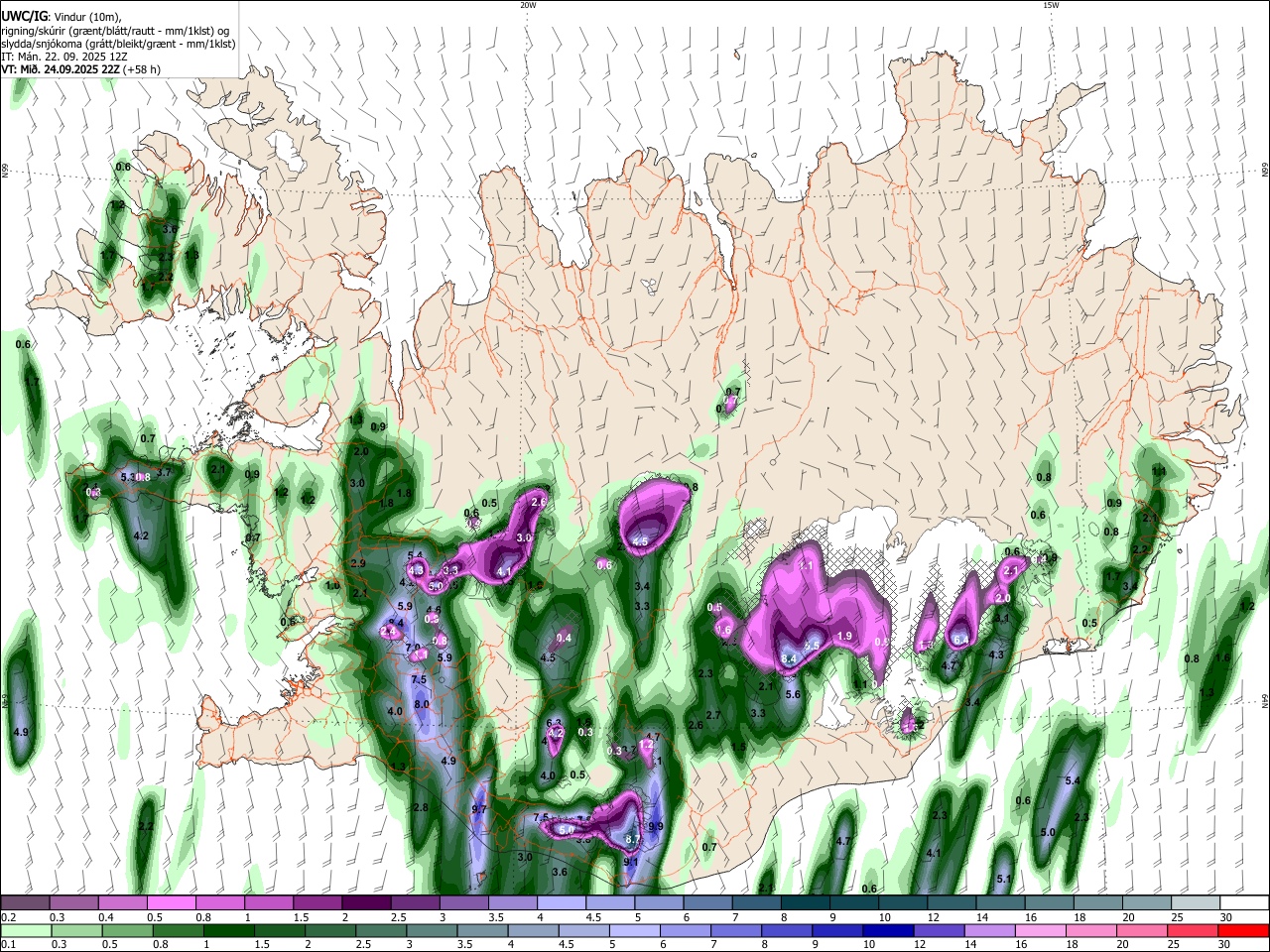Select the pale pink lower swatch between 16 and 18

click(1040, 930)
